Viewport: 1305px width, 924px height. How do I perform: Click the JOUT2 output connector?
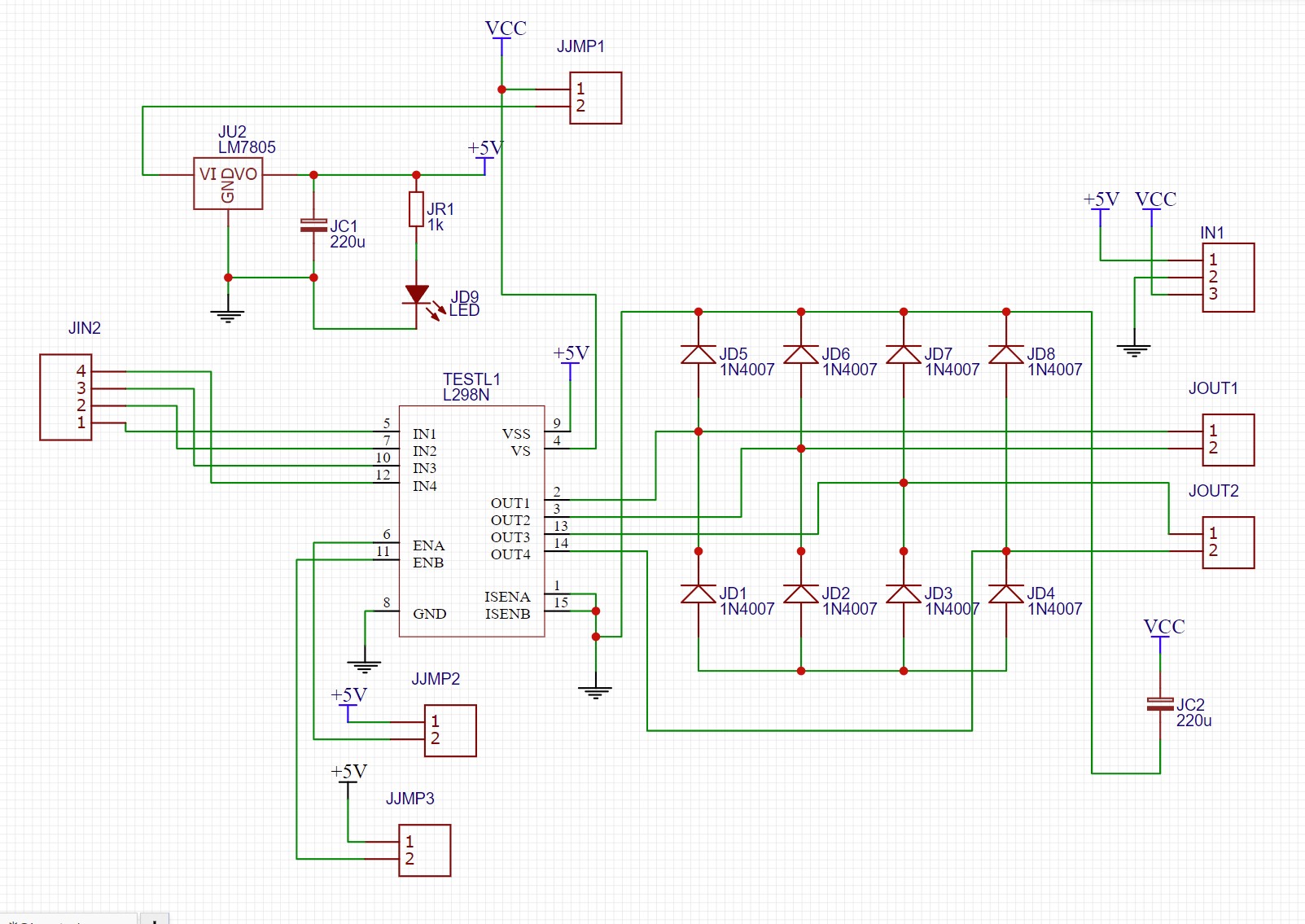tap(1228, 542)
